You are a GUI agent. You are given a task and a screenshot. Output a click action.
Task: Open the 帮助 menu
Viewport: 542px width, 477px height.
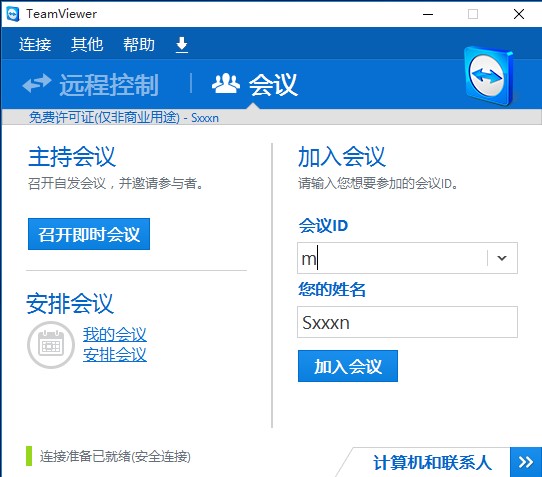pyautogui.click(x=139, y=44)
